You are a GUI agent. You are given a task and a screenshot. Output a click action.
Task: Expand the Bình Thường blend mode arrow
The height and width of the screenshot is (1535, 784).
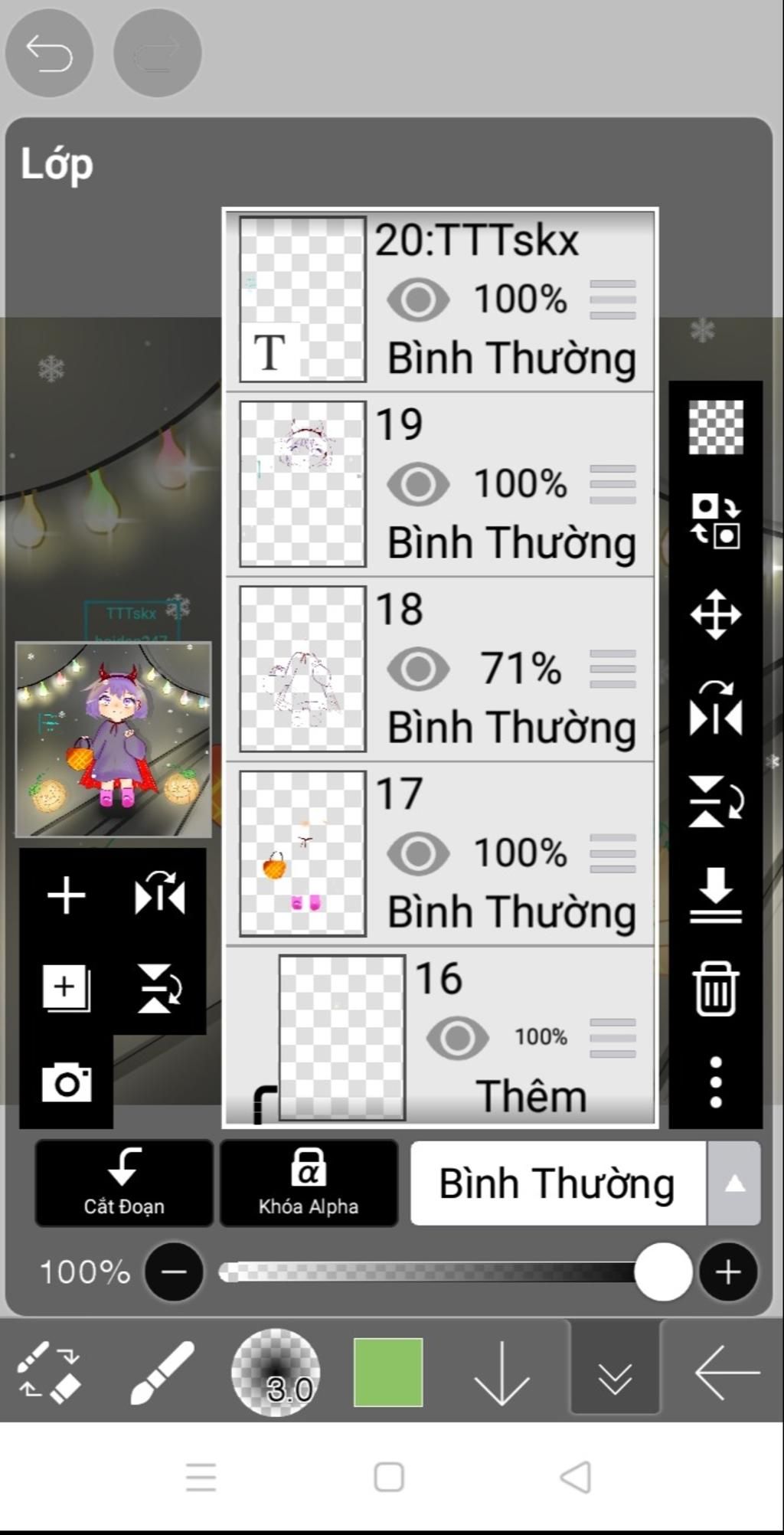tap(734, 1183)
